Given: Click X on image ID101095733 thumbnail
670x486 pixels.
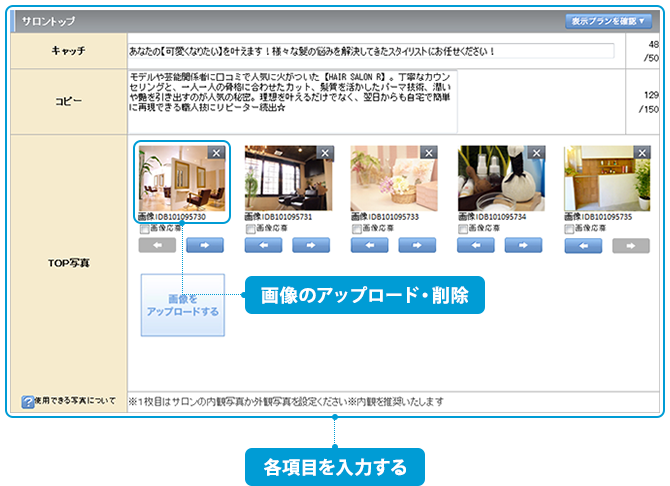Looking at the screenshot, I should pos(429,152).
